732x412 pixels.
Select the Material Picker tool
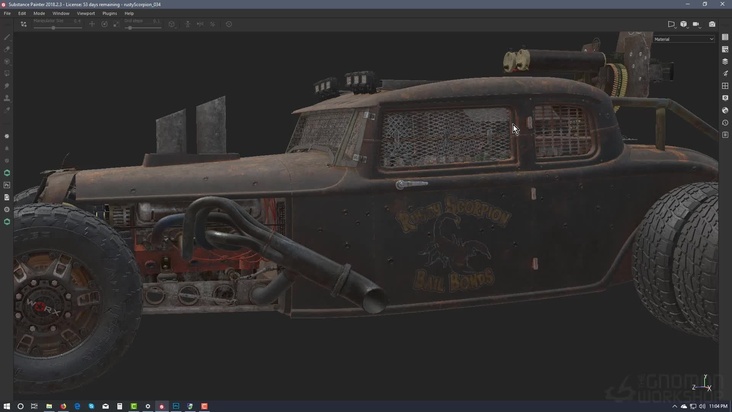point(7,110)
